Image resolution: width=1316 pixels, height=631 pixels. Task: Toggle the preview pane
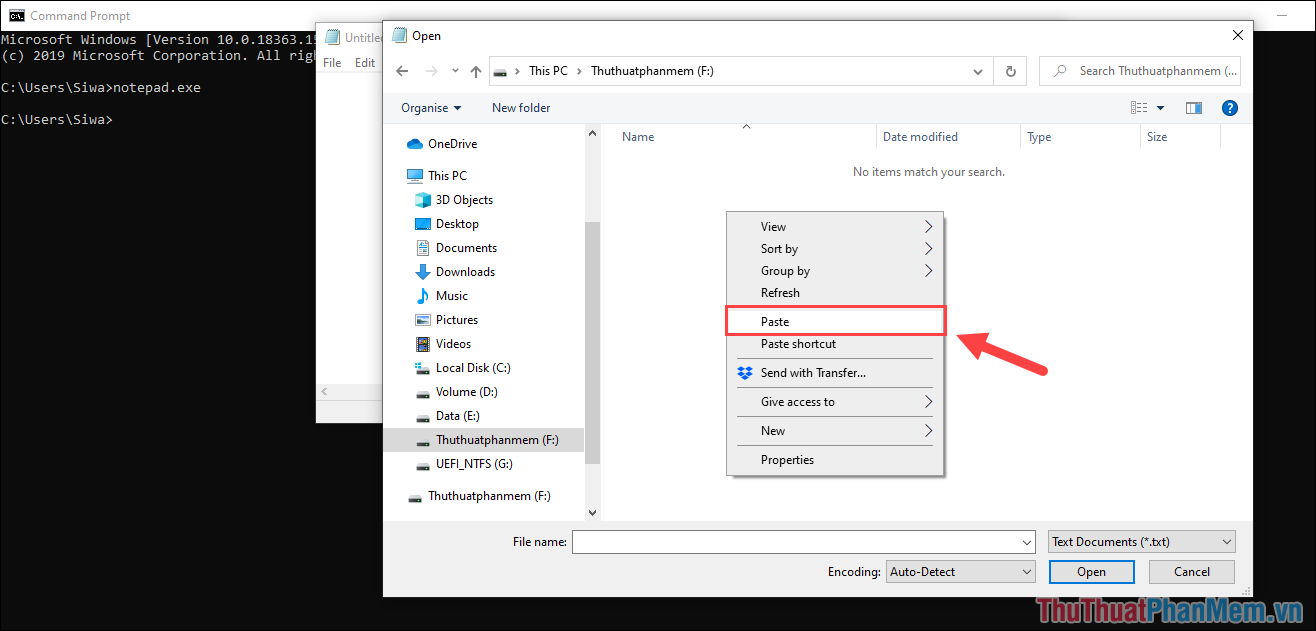click(x=1193, y=107)
